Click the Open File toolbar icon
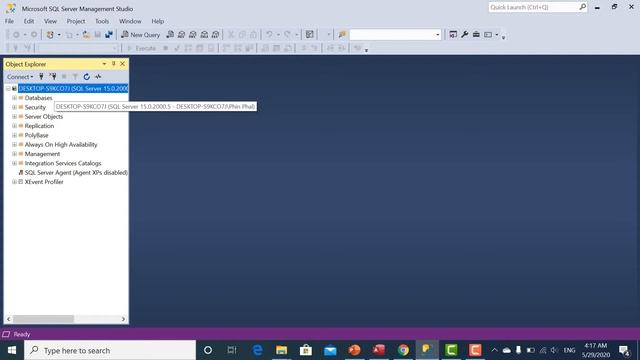640x360 pixels. [x=86, y=35]
